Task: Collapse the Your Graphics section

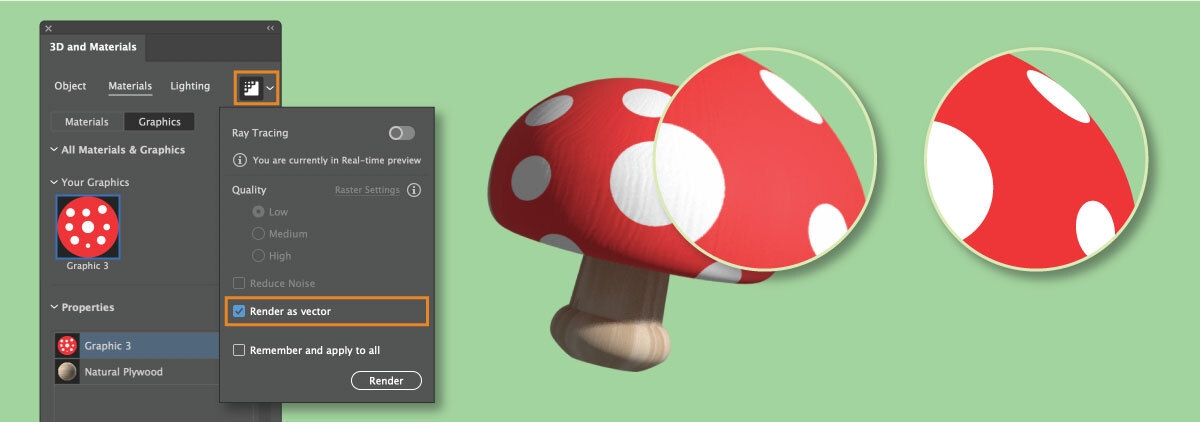Action: pyautogui.click(x=54, y=182)
